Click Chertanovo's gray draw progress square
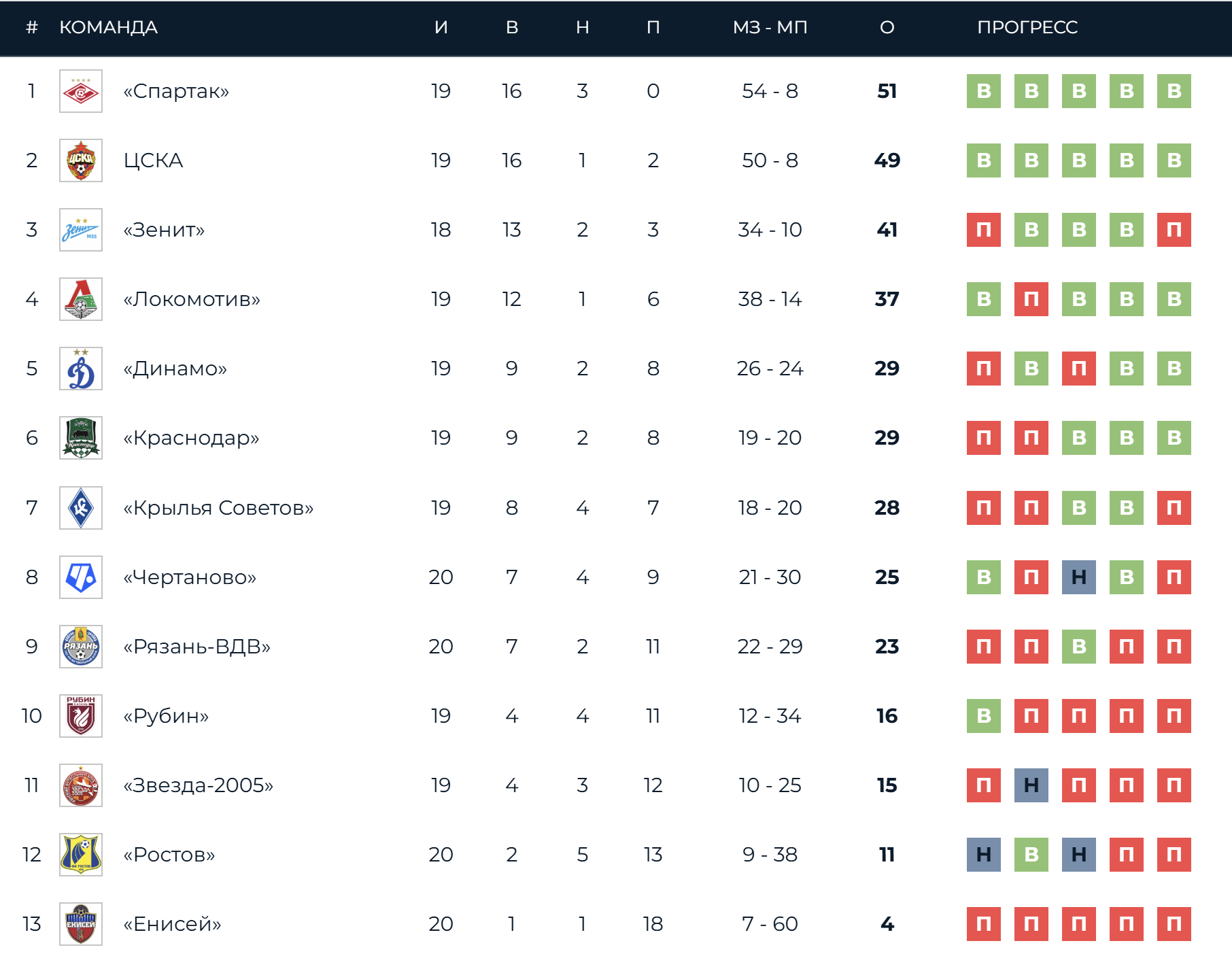 click(1078, 577)
